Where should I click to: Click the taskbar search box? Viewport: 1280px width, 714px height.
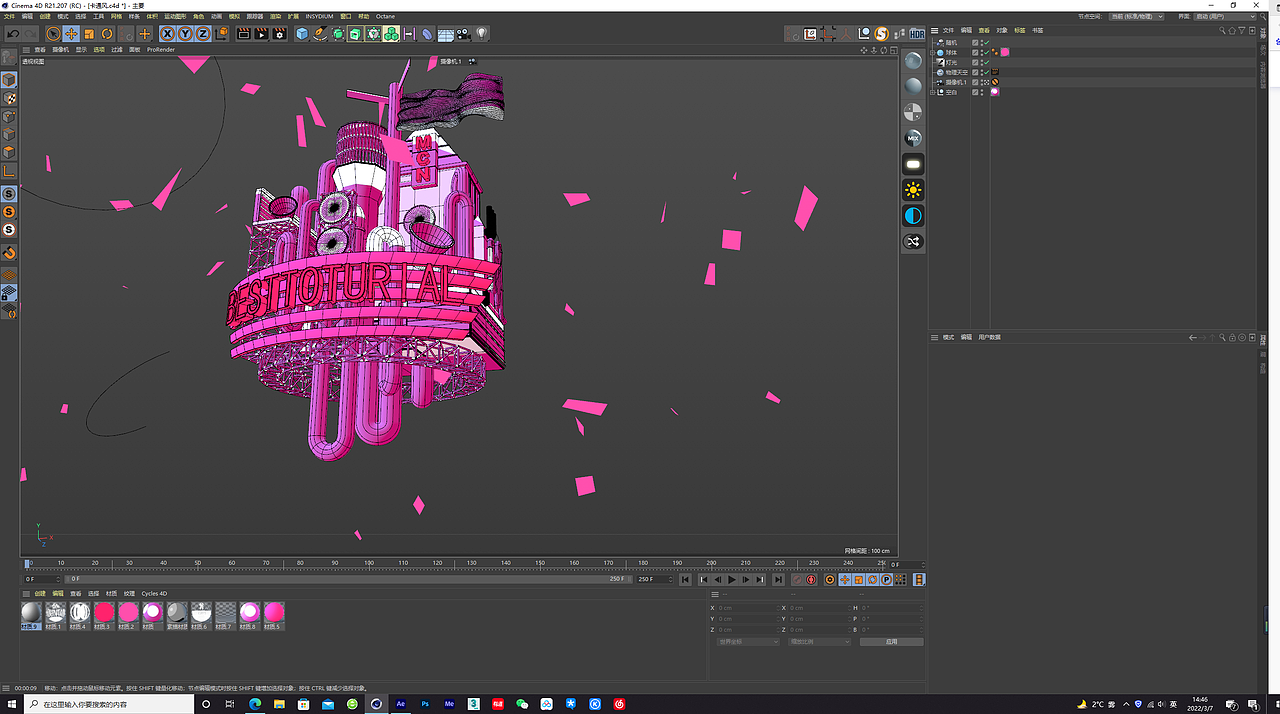coord(107,704)
